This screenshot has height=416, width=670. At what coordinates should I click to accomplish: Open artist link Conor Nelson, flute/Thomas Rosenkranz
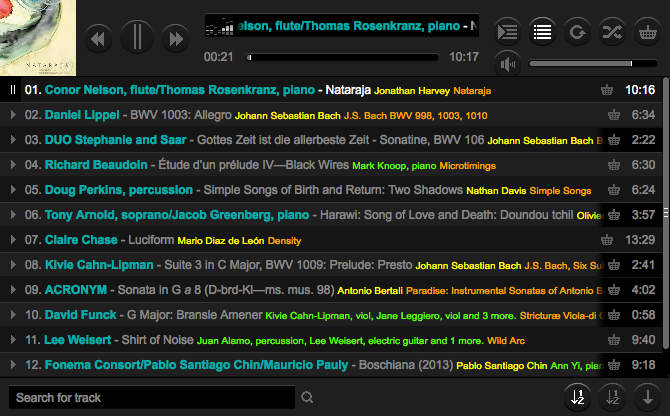(180, 90)
